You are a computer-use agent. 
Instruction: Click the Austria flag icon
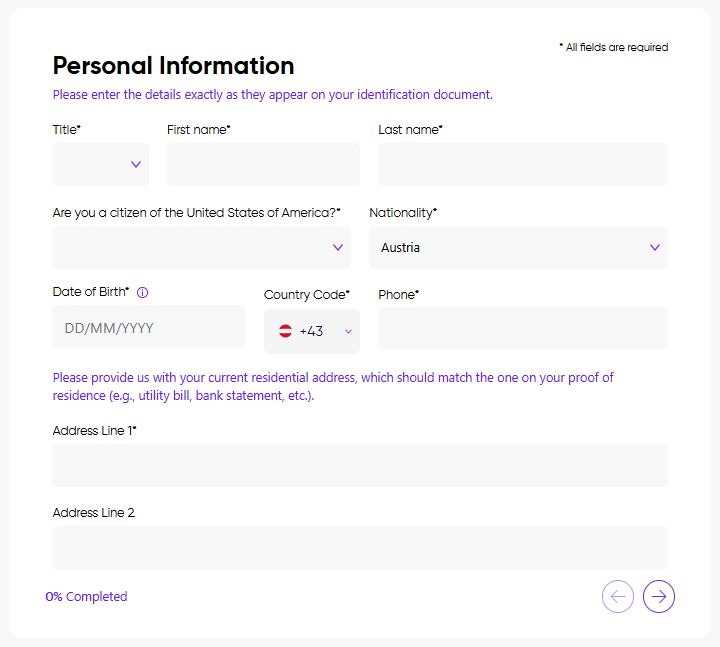(285, 331)
